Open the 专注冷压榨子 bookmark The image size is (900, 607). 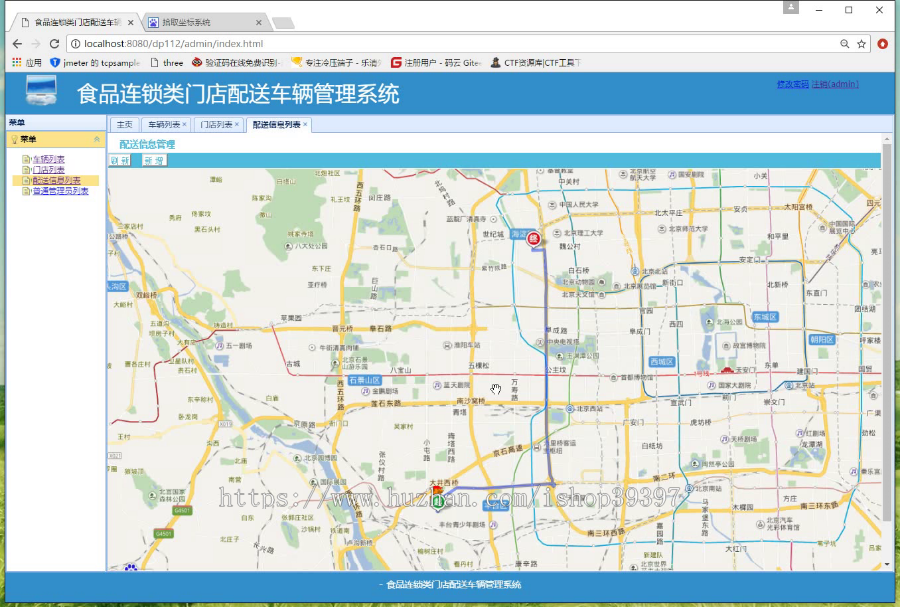(336, 63)
